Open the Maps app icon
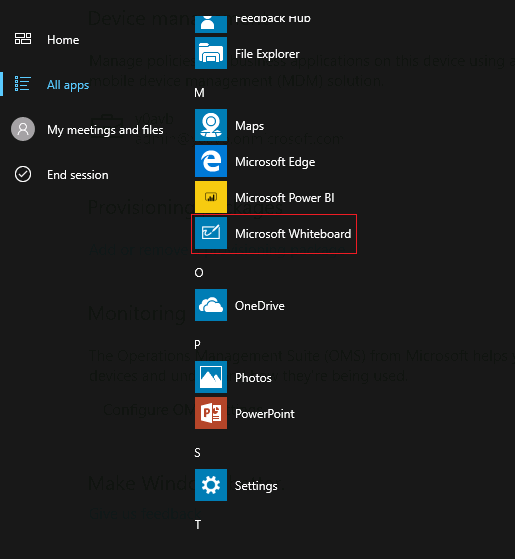515x559 pixels. tap(211, 125)
